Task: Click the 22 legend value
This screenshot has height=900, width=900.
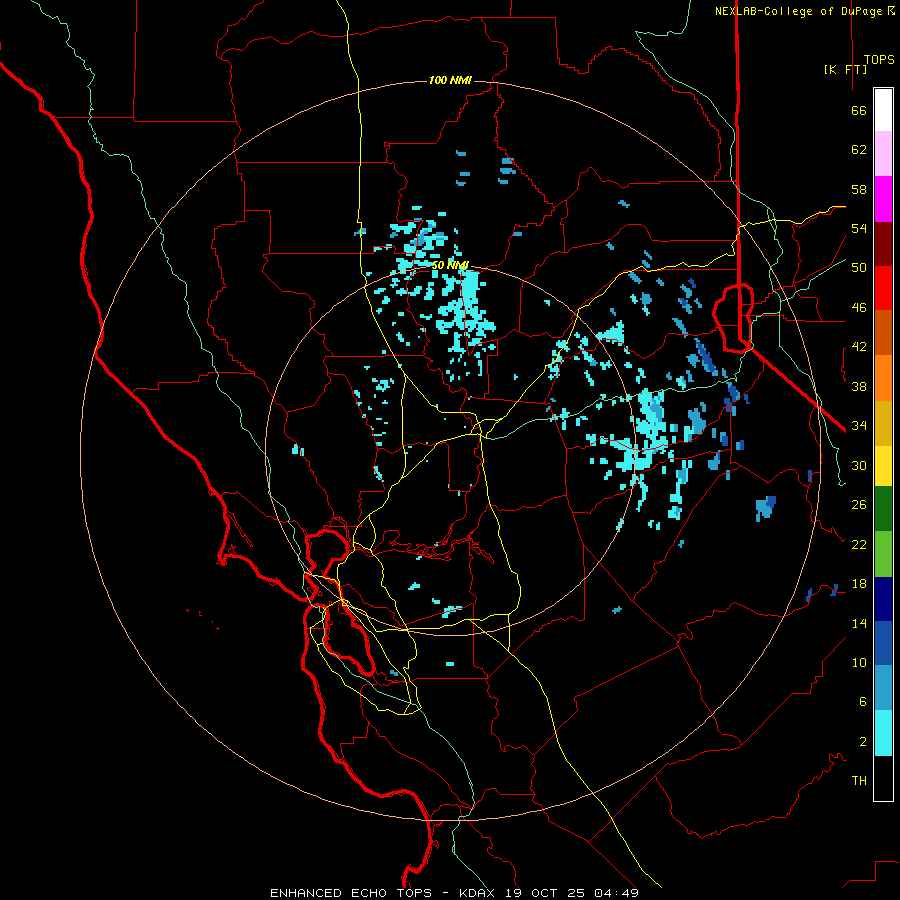Action: (859, 544)
